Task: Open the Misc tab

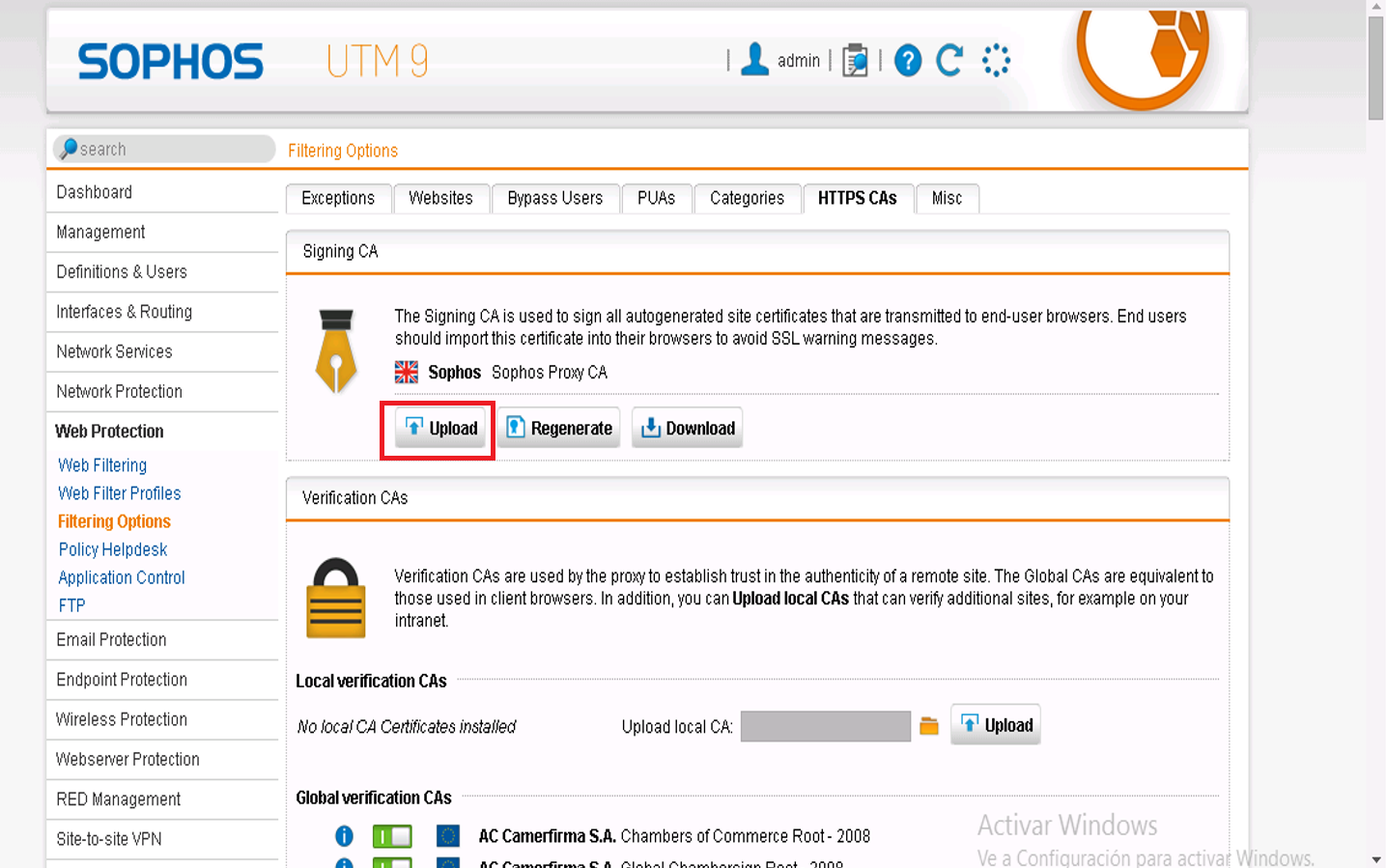Action: click(x=948, y=198)
